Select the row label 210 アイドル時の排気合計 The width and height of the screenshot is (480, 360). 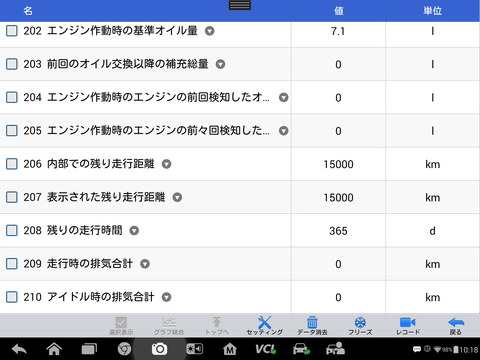click(x=89, y=297)
